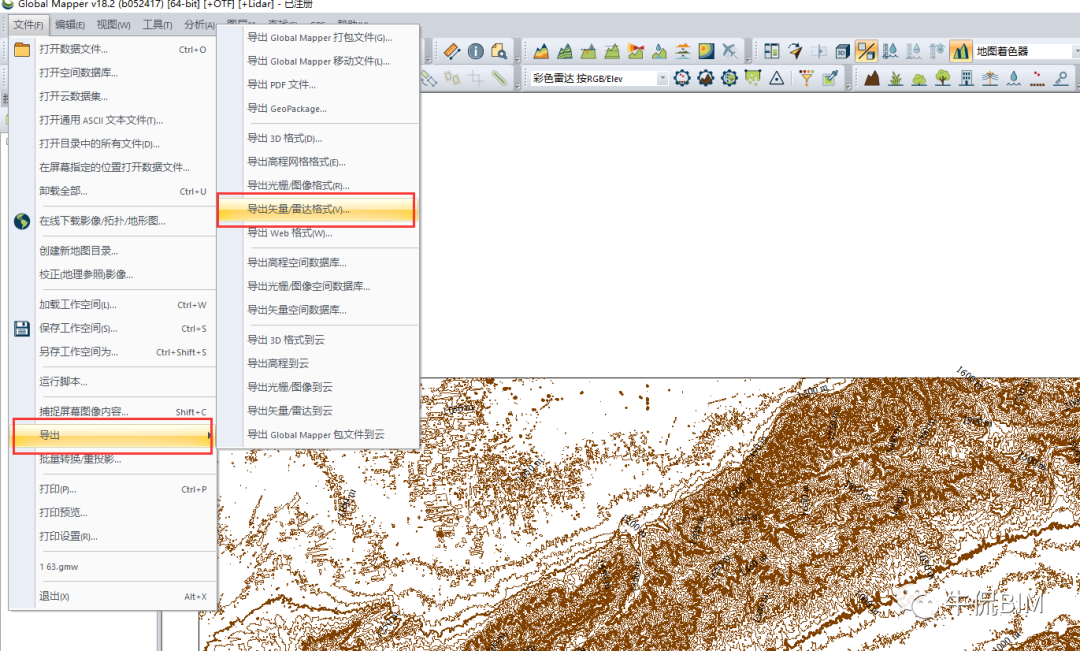Click 打开空间数据库 menu item
The image size is (1080, 651).
[x=112, y=73]
